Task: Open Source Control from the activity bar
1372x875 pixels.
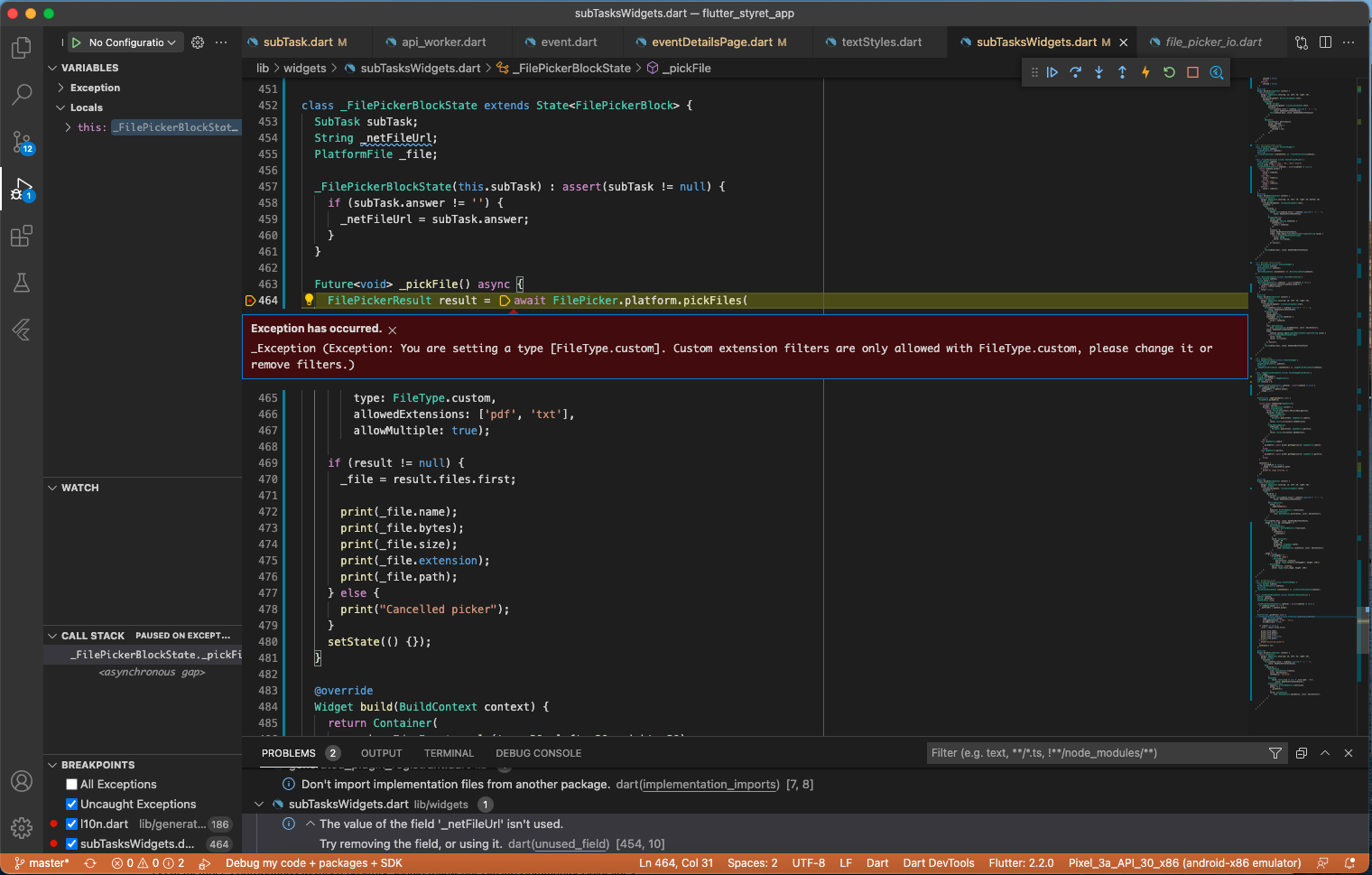Action: pyautogui.click(x=22, y=144)
